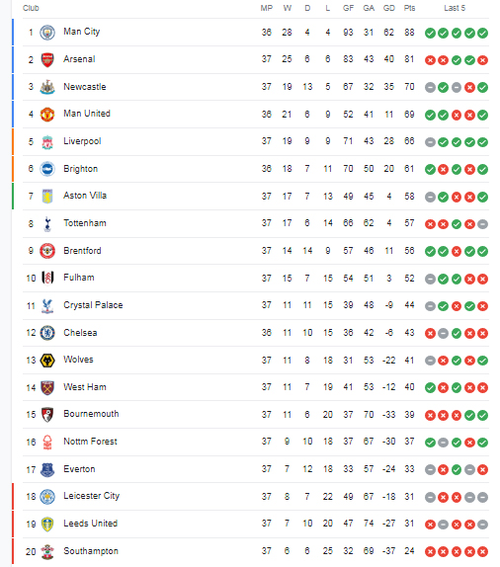Click the Everton club crest

click(x=47, y=470)
